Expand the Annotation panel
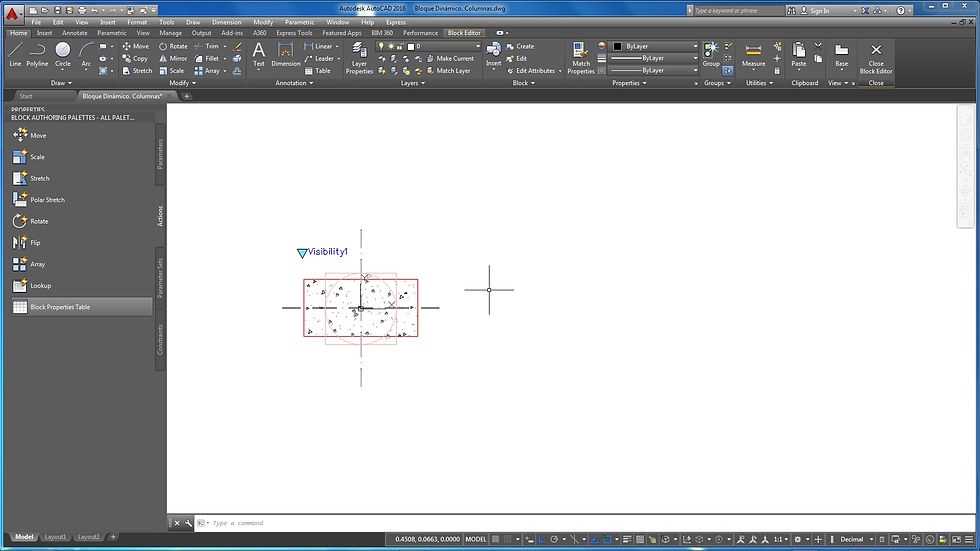 [294, 83]
